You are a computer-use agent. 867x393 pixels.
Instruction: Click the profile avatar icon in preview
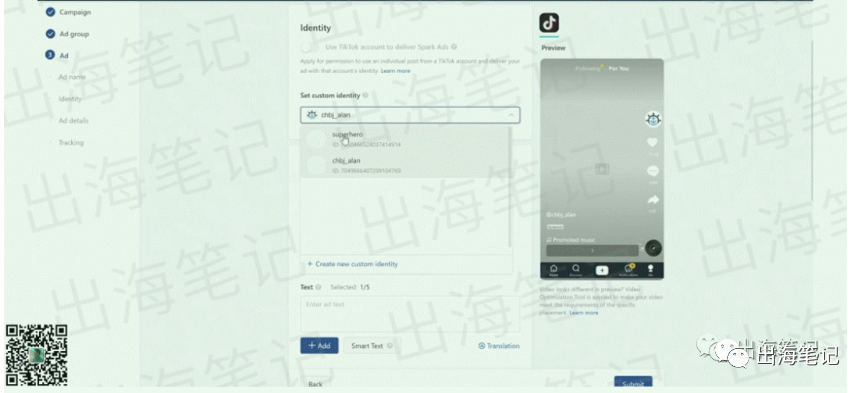pyautogui.click(x=653, y=119)
